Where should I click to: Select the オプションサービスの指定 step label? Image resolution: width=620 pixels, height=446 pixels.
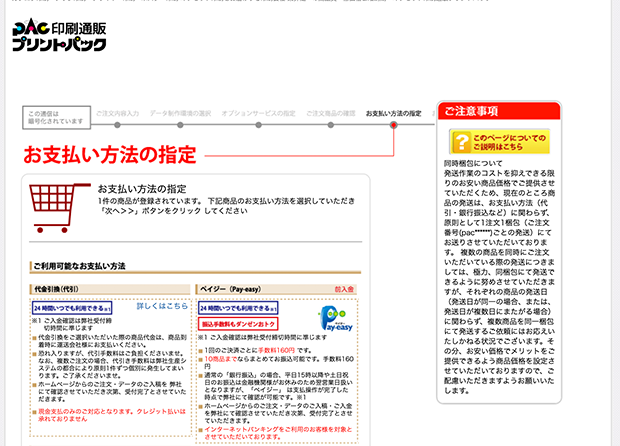pos(258,113)
